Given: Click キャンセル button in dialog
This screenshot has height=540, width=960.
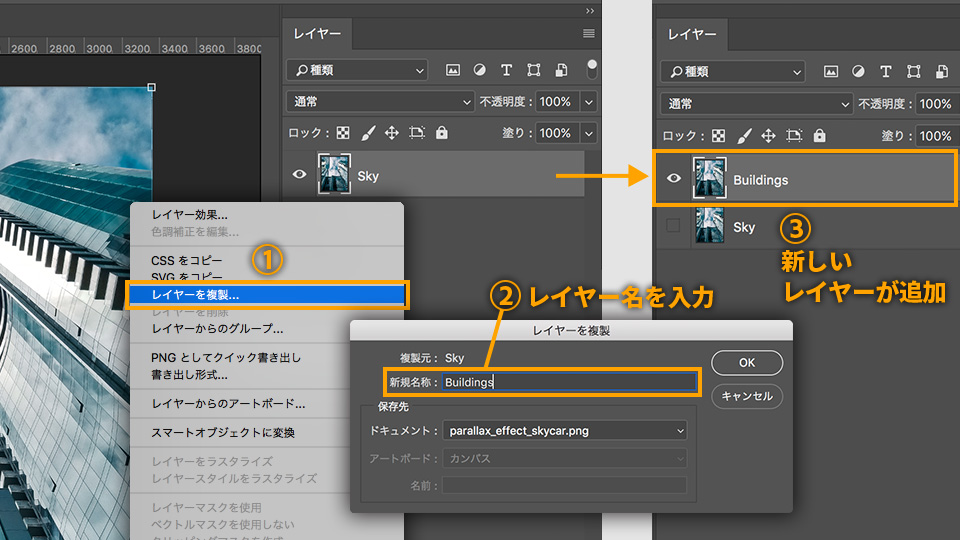Looking at the screenshot, I should tap(747, 396).
